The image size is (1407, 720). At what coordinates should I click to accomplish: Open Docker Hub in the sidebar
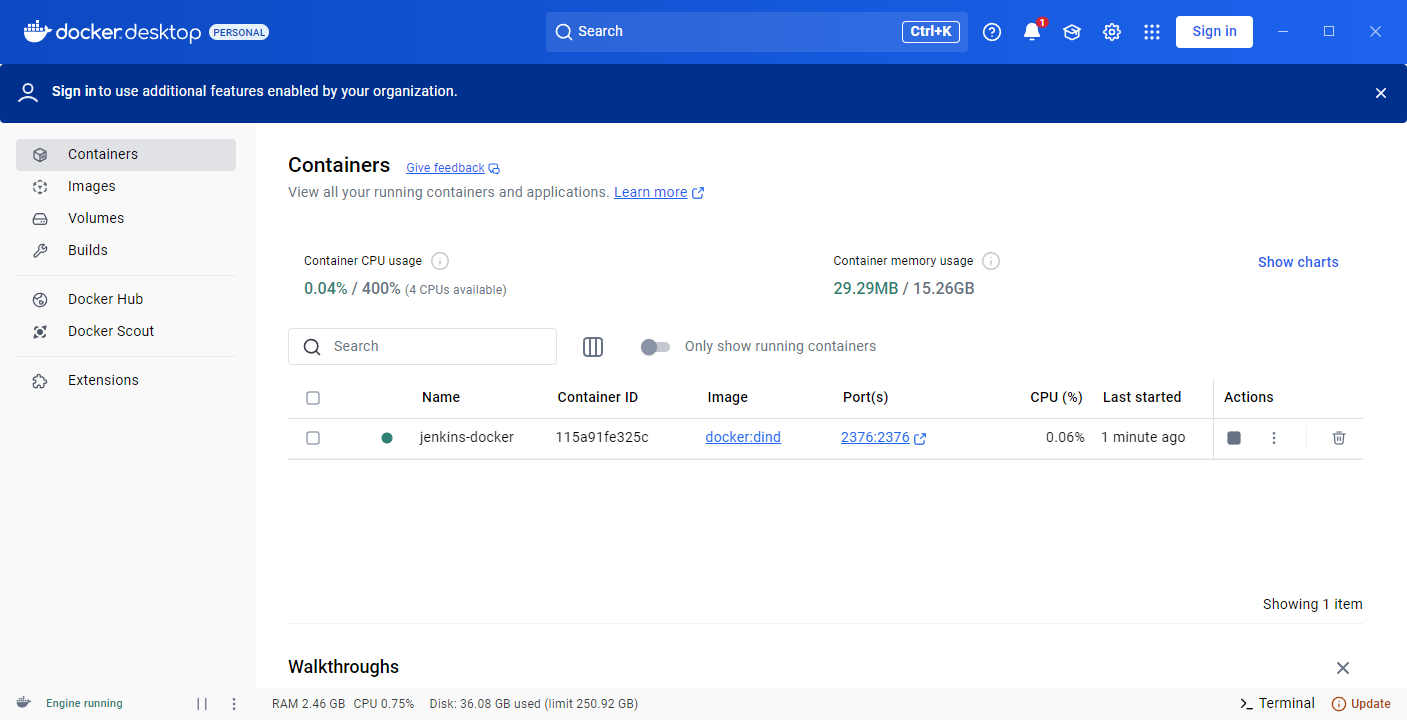point(126,300)
